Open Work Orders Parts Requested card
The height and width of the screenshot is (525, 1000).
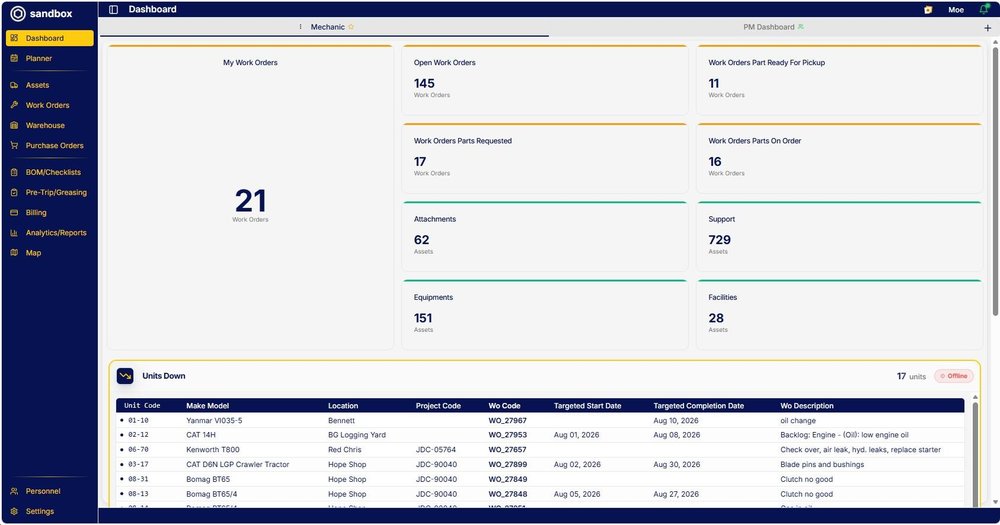(x=545, y=158)
